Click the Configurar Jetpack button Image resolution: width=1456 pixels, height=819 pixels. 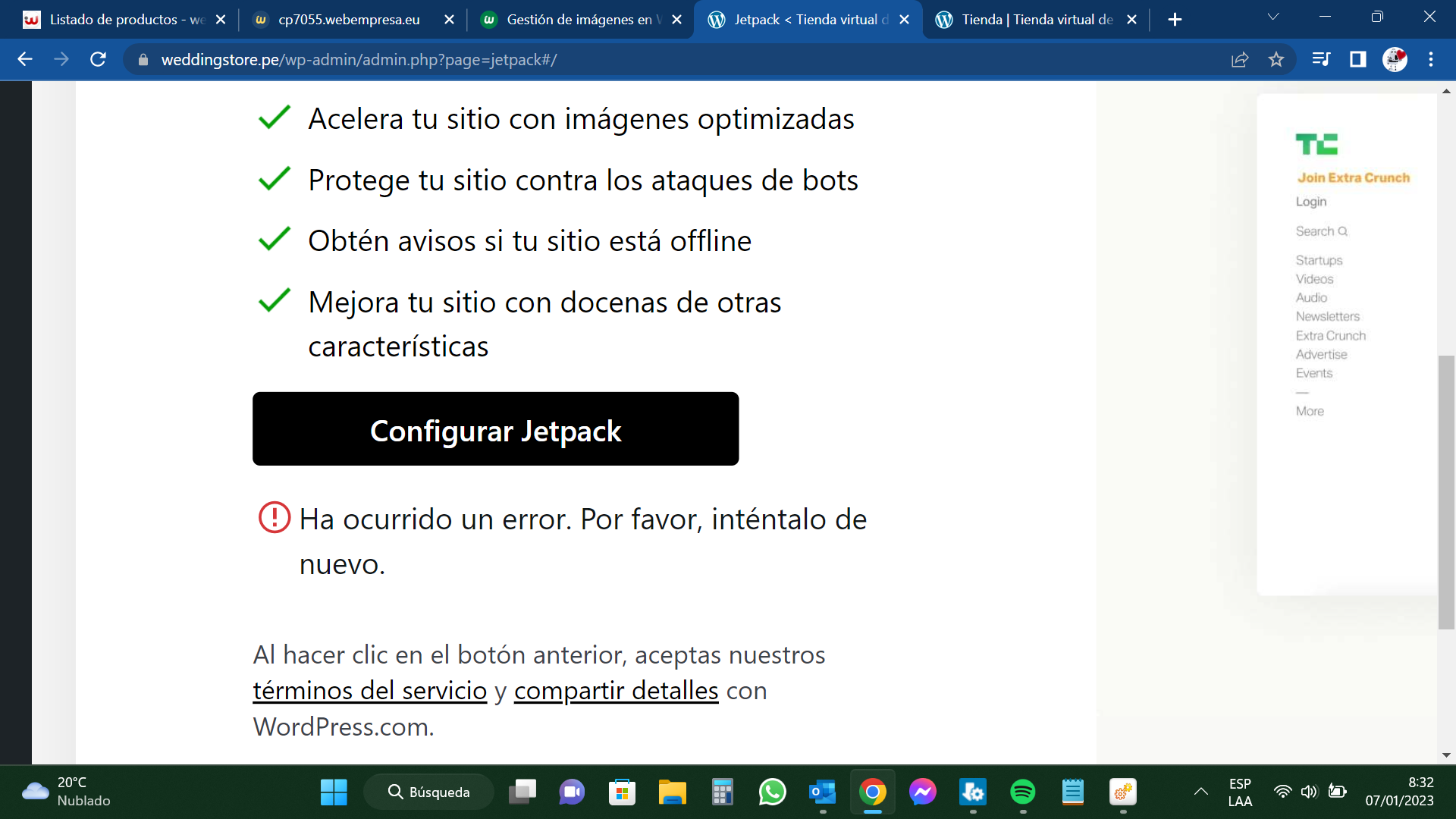495,428
